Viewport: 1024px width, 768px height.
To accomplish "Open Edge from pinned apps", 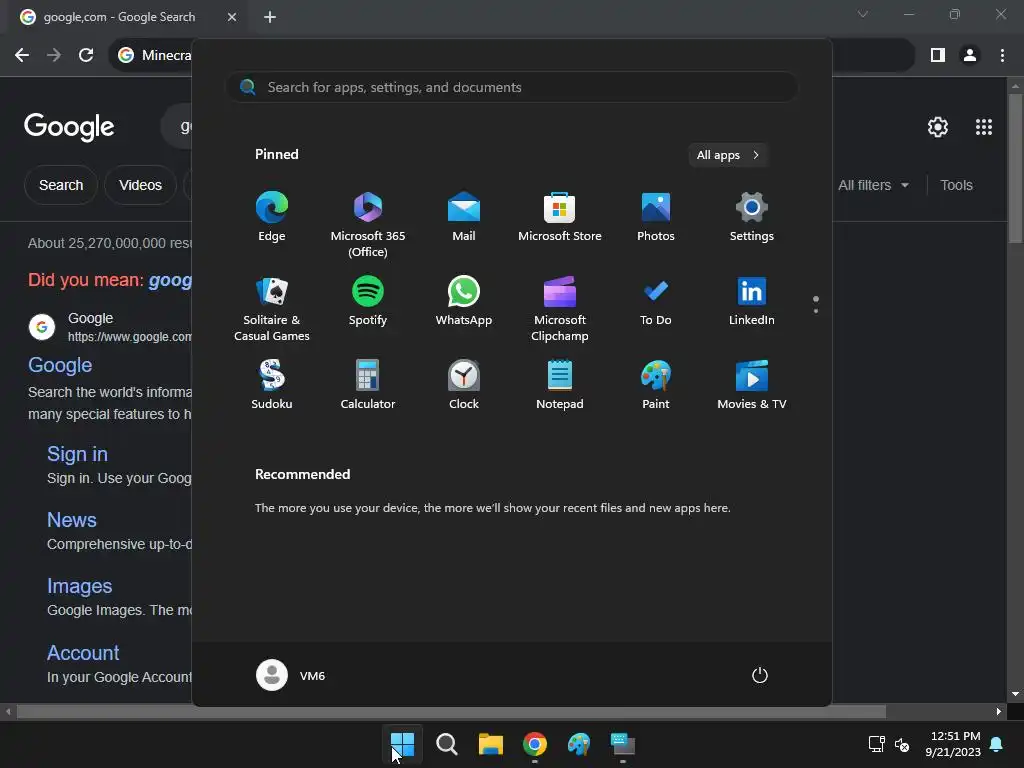I will point(272,217).
